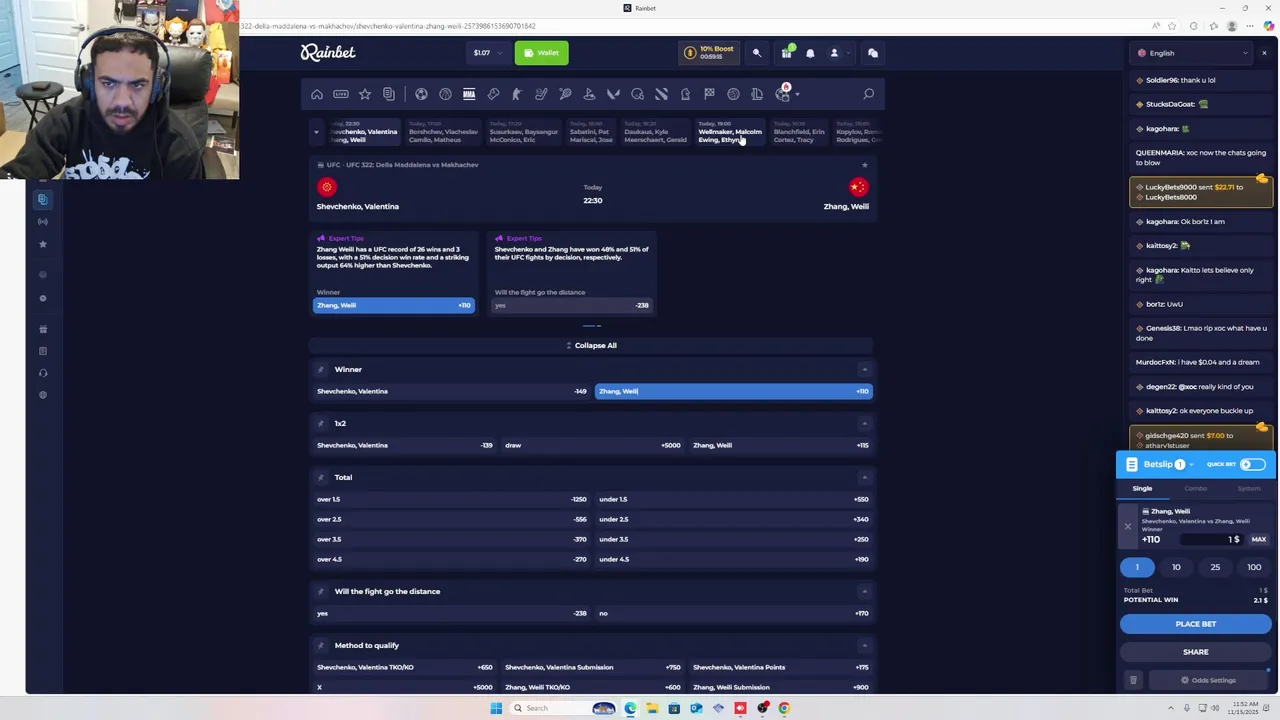Open the rewards gift icon in header
The height and width of the screenshot is (720, 1280).
(x=786, y=53)
